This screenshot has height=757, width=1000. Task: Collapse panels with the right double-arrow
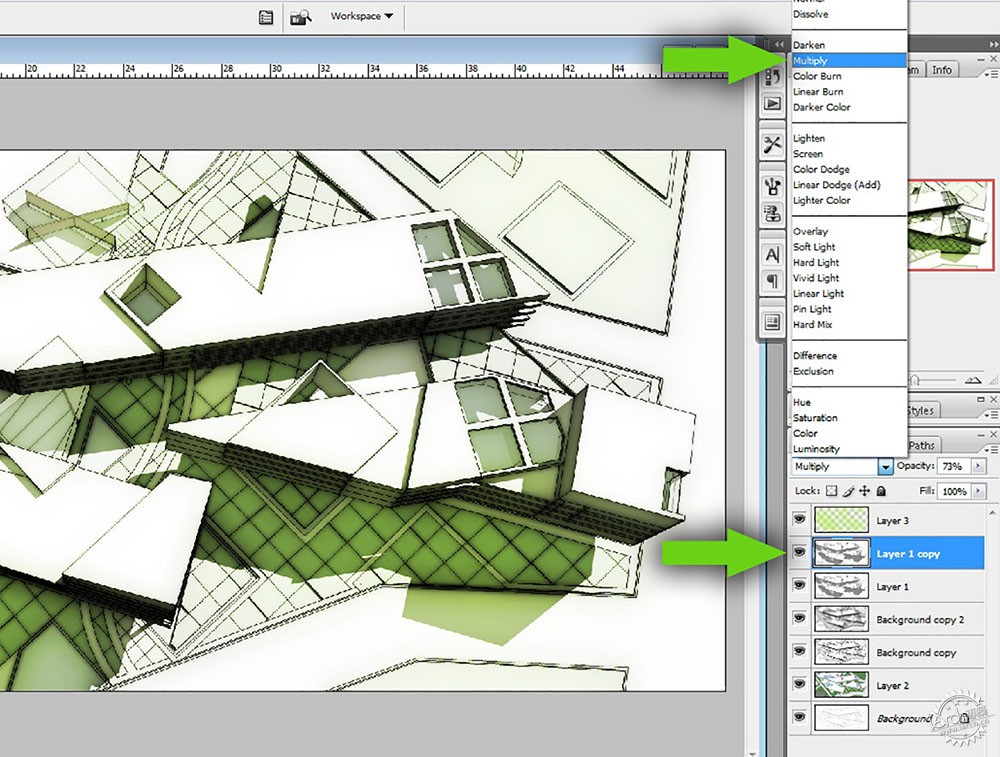[x=994, y=44]
